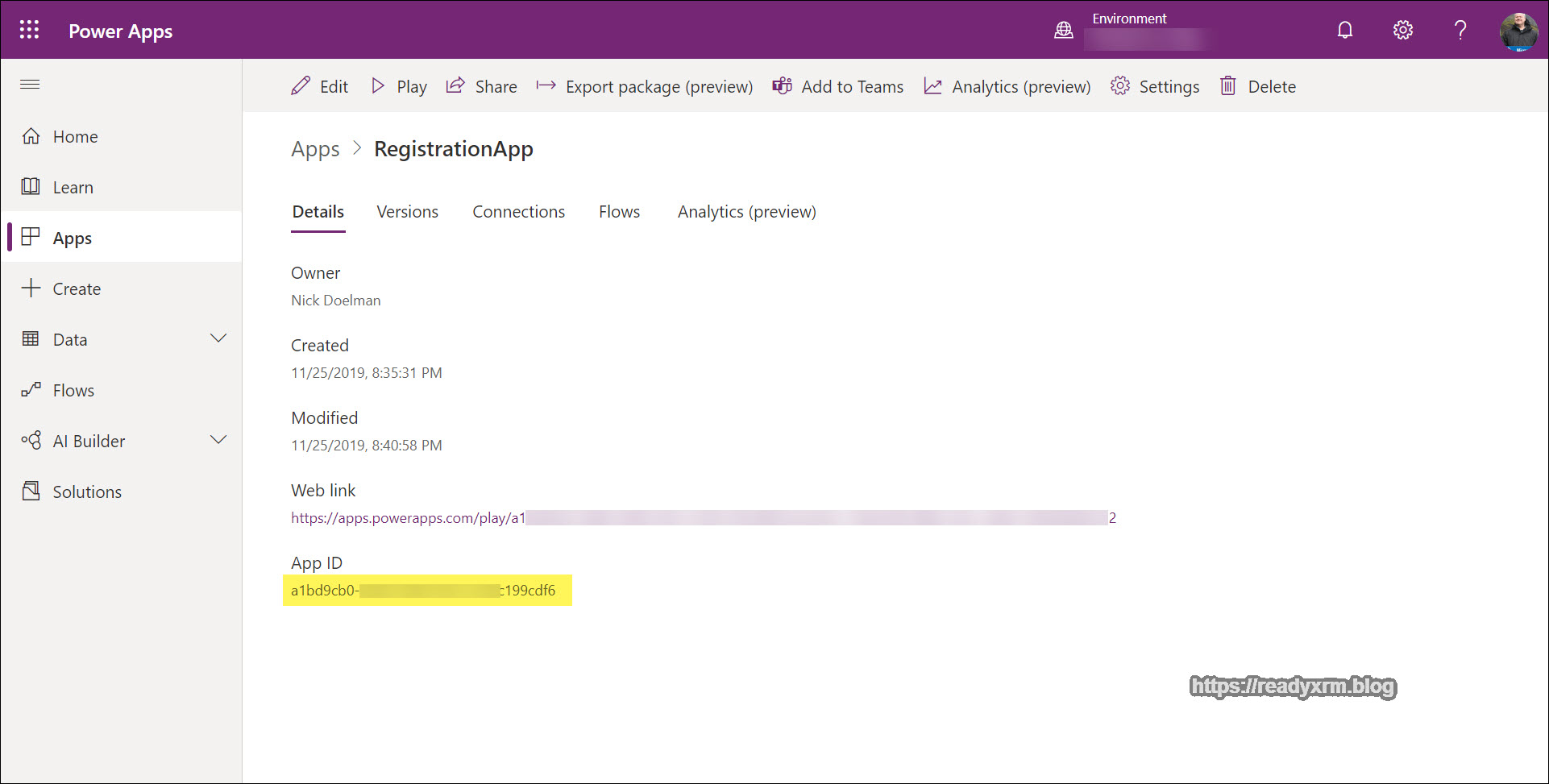Viewport: 1549px width, 784px height.
Task: Collapse the sidebar with hamburger icon
Action: 30,85
